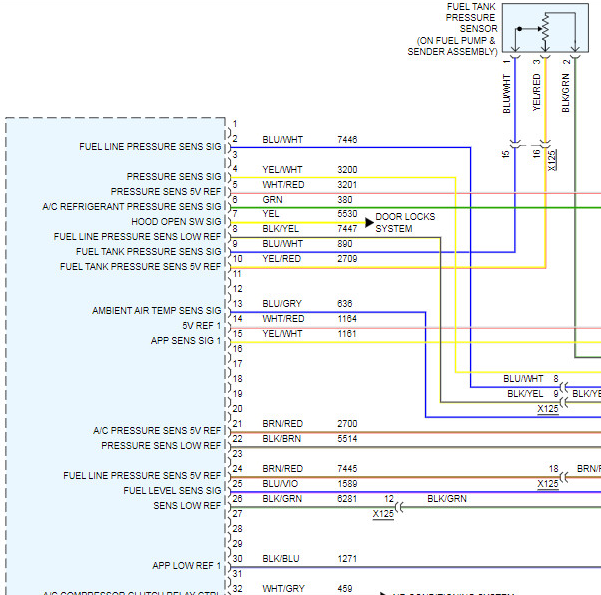
Task: Click the 'SENS LOW REF' label at pin 26
Action: pos(187,506)
